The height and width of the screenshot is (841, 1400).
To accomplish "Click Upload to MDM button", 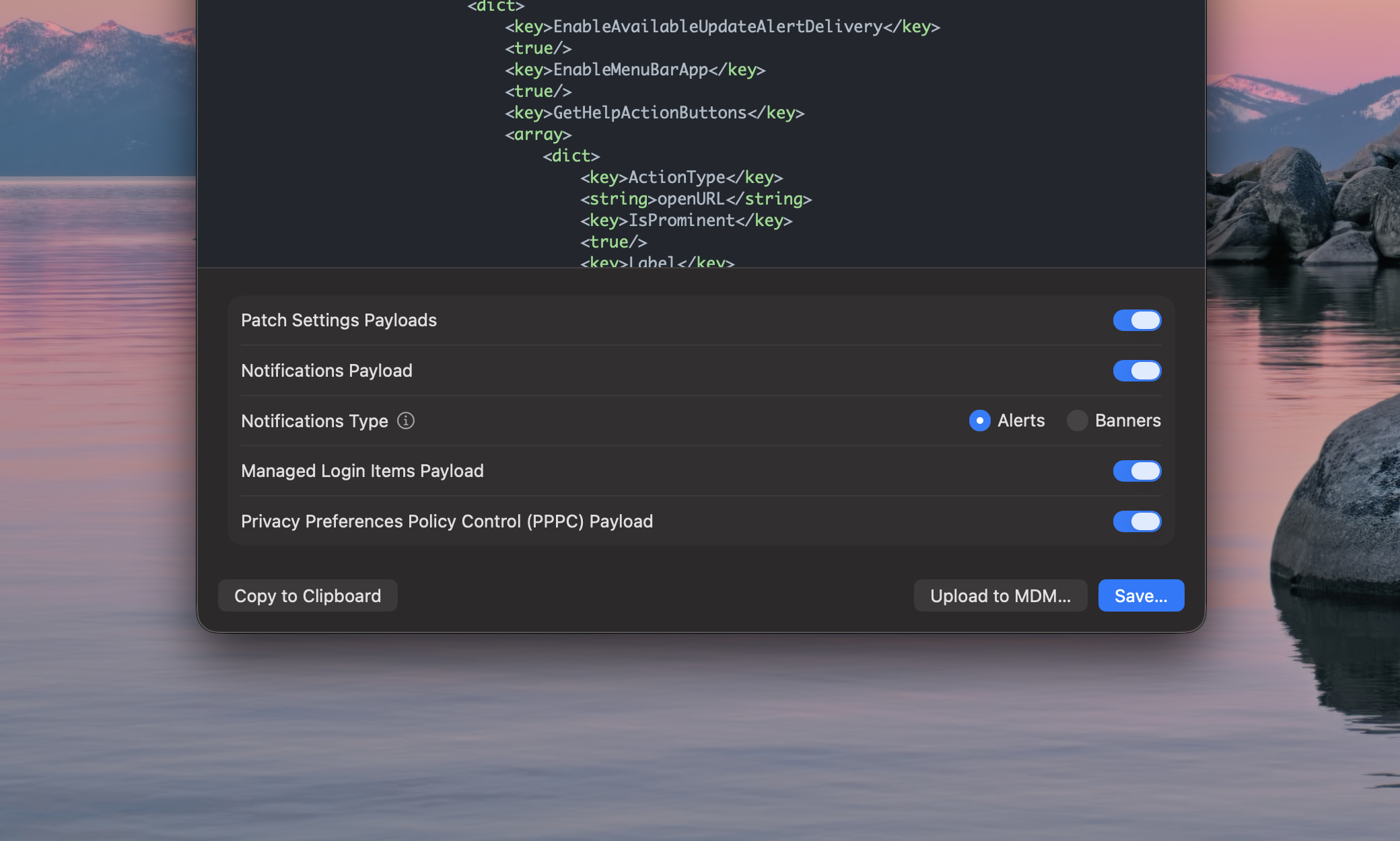I will [1000, 595].
